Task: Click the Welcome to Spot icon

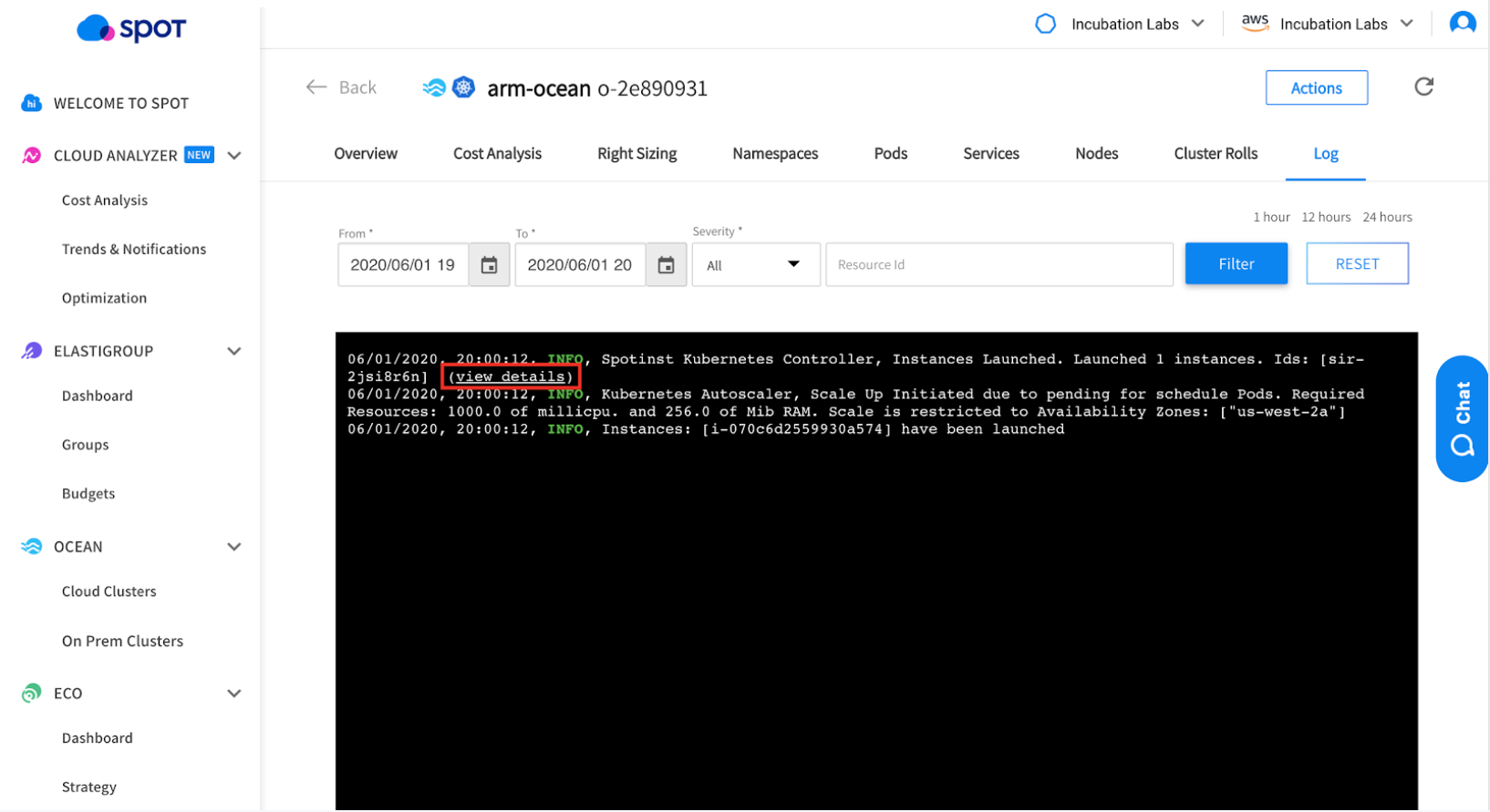Action: point(31,103)
